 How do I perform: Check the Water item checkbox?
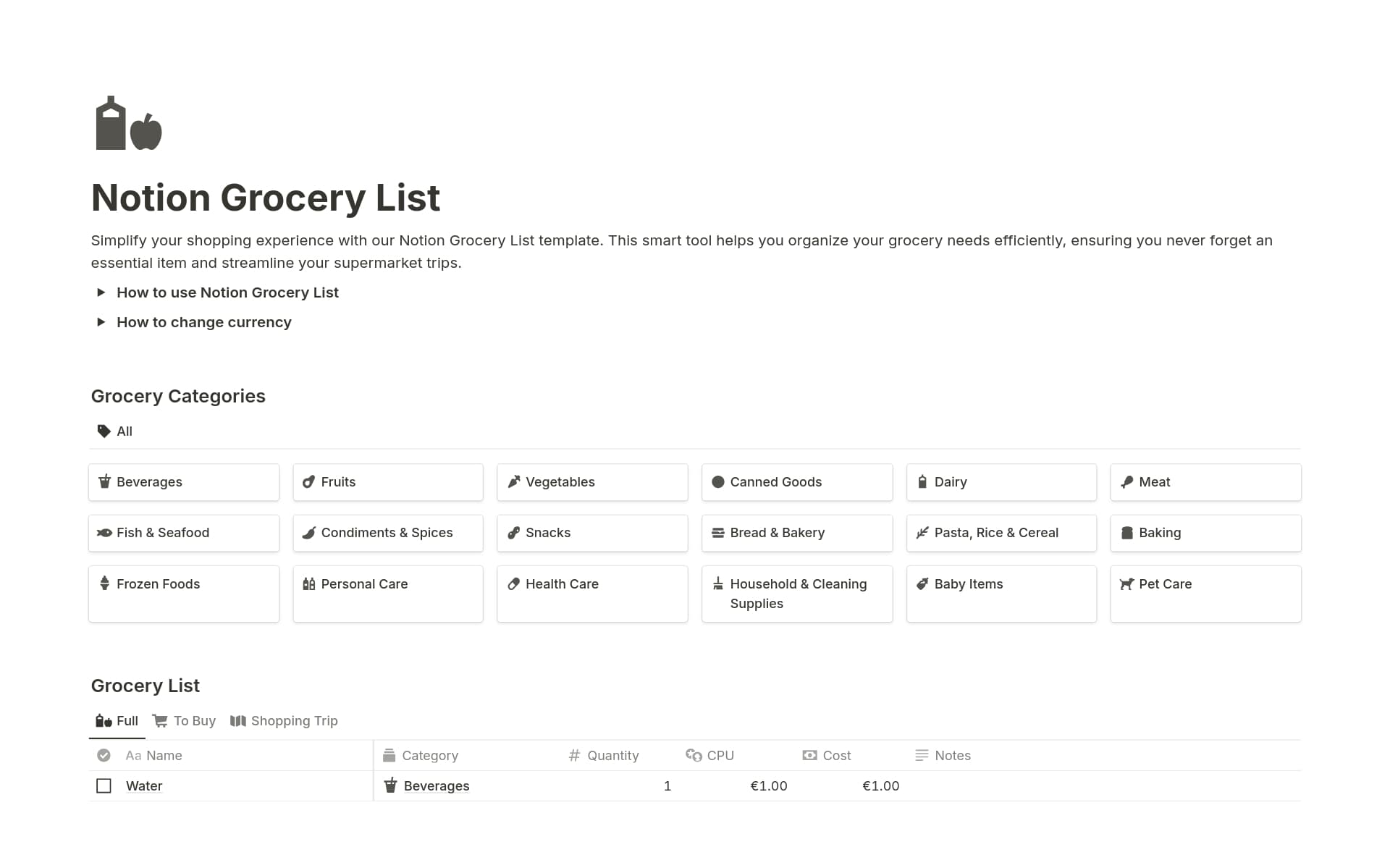104,785
